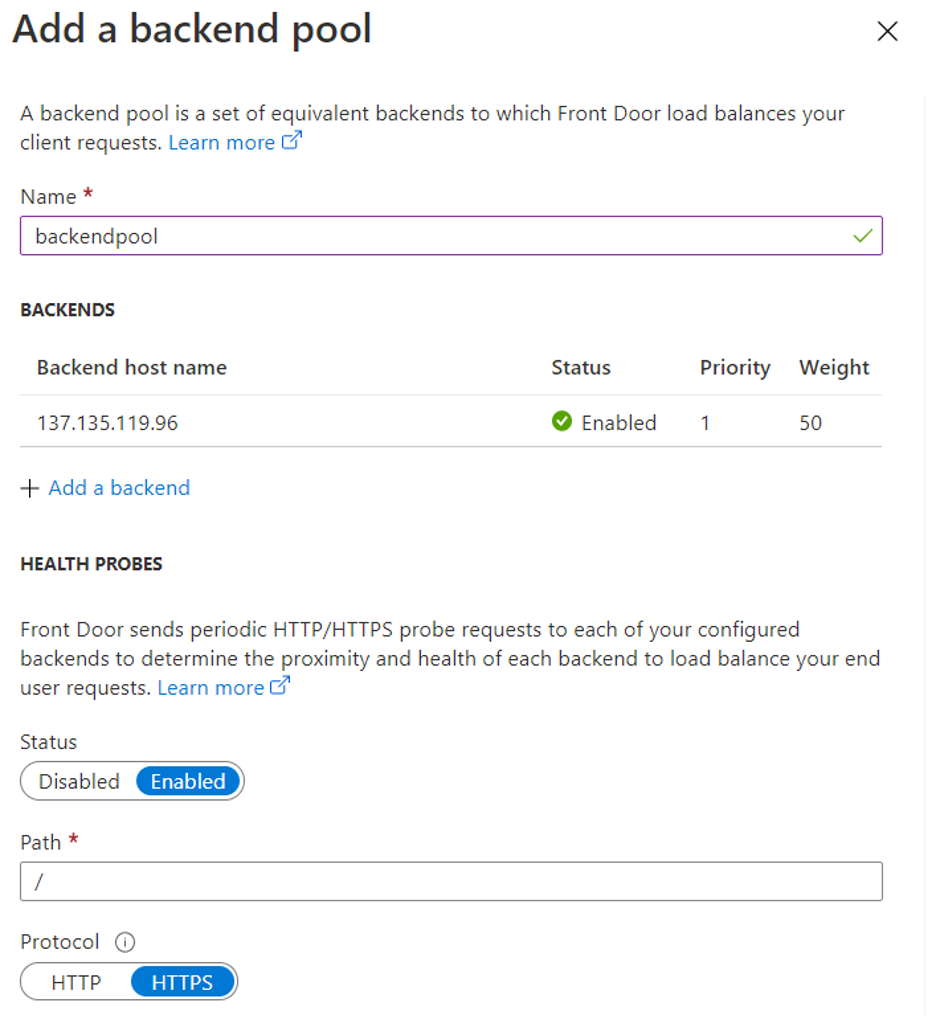Click the Add a backend link

click(119, 488)
